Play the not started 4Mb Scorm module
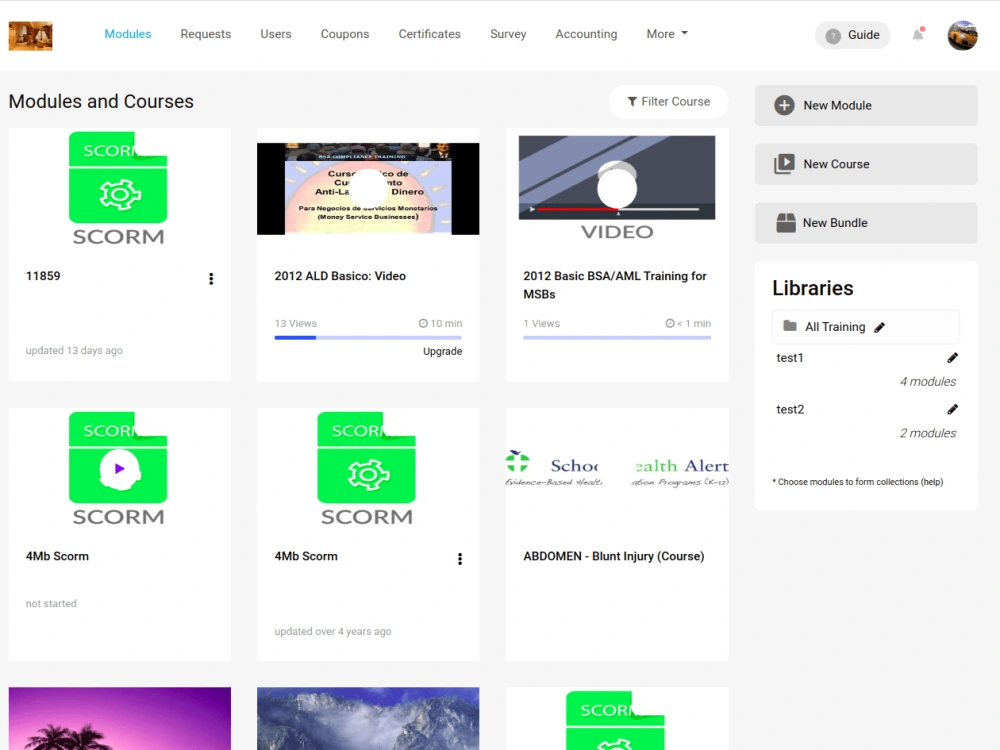 tap(119, 469)
